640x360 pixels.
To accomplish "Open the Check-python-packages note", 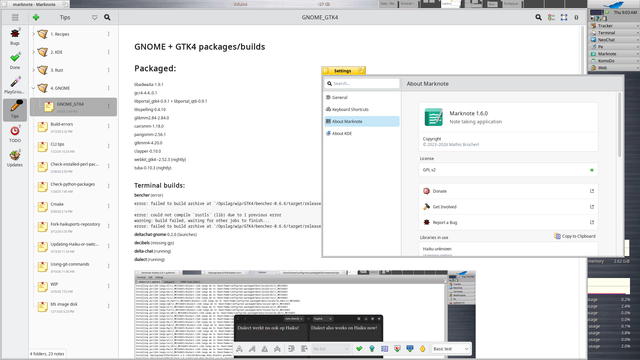I will click(x=73, y=187).
